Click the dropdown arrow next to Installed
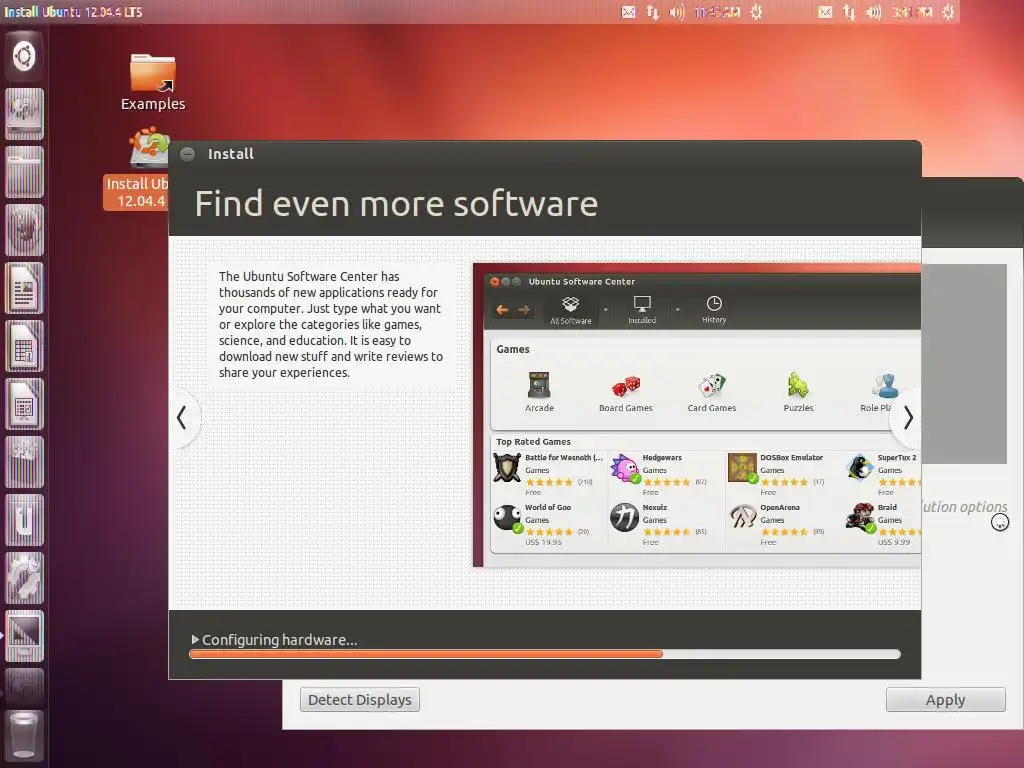 point(677,310)
